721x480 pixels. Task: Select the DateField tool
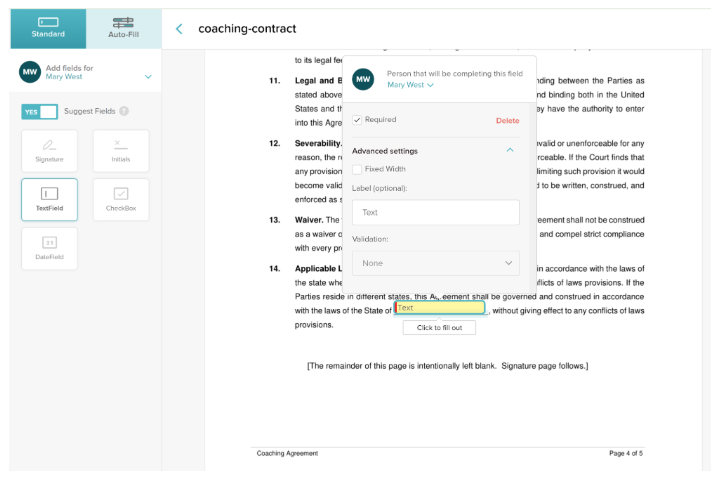click(x=49, y=248)
